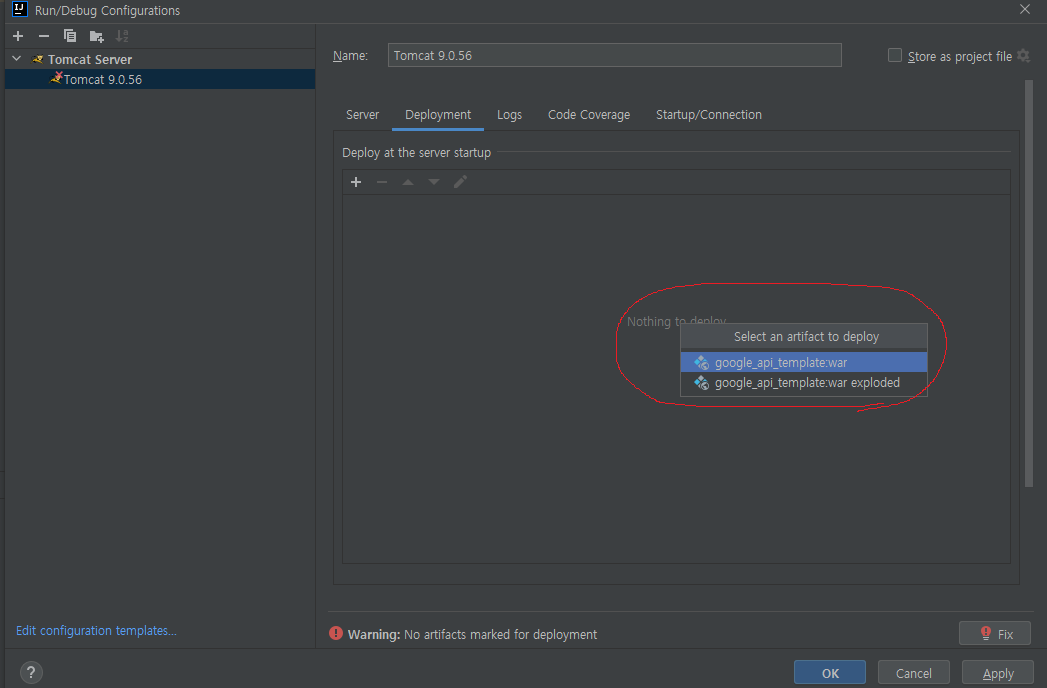Click the 'Deploy at the server startup' label
Screen dimensions: 1047x688
pos(417,153)
